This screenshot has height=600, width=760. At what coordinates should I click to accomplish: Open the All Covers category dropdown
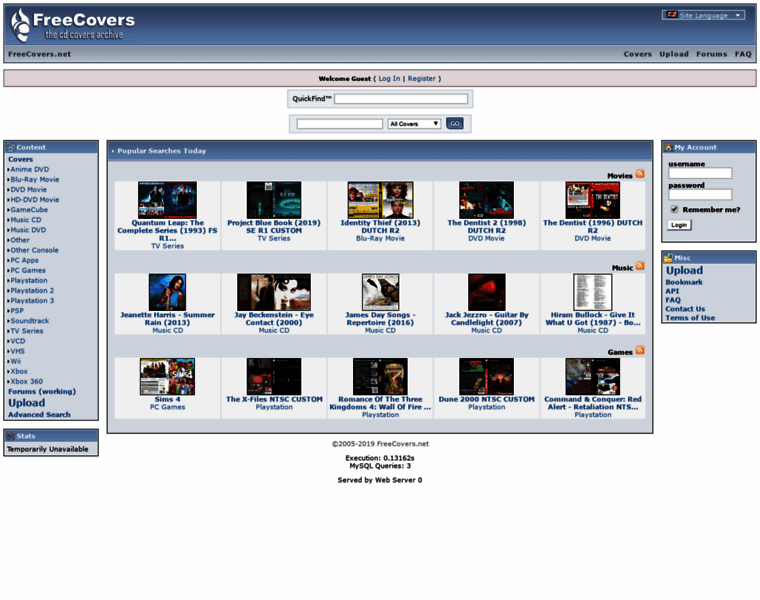coord(414,124)
